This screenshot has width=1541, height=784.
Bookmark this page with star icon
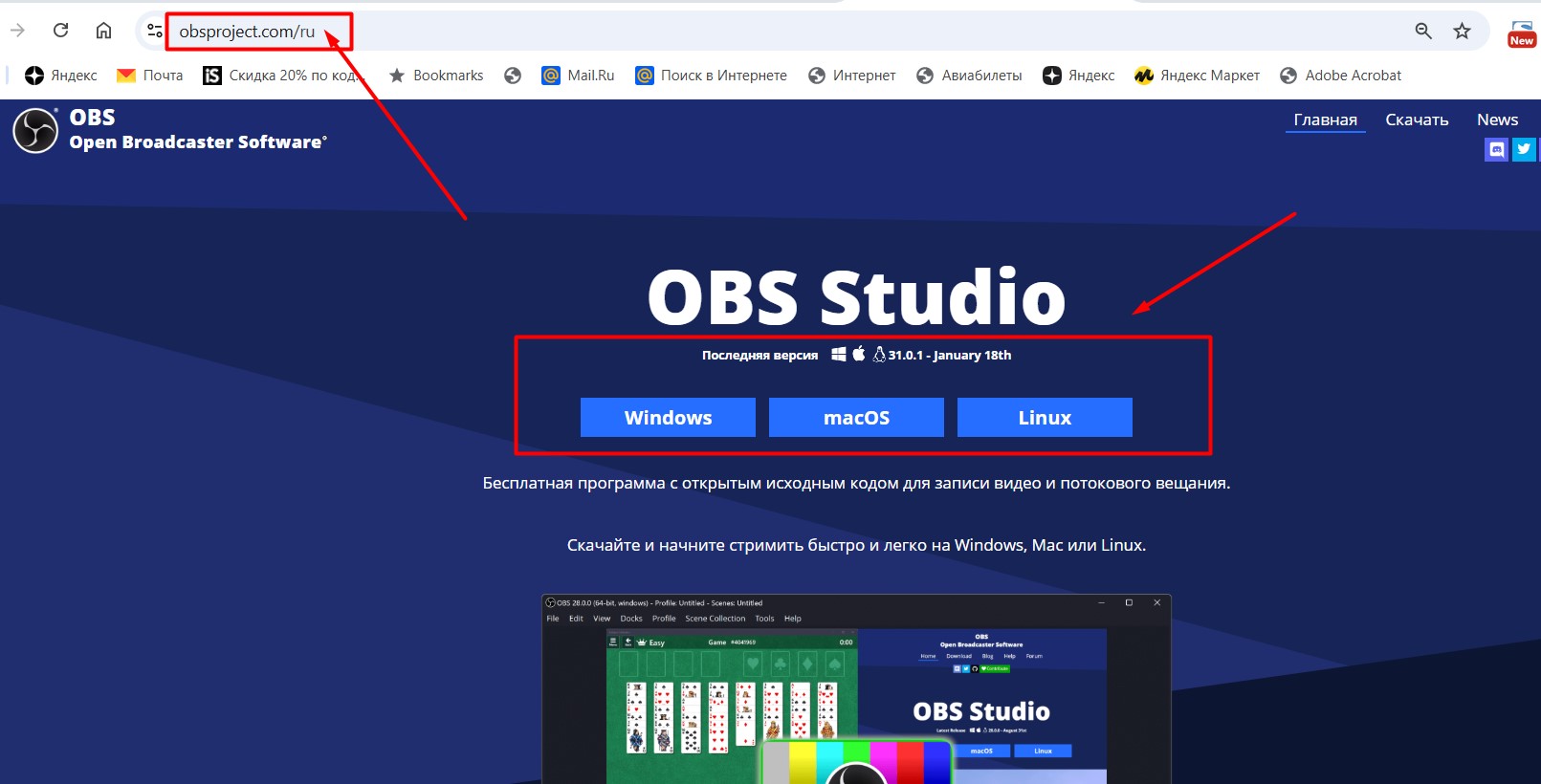(x=1462, y=31)
